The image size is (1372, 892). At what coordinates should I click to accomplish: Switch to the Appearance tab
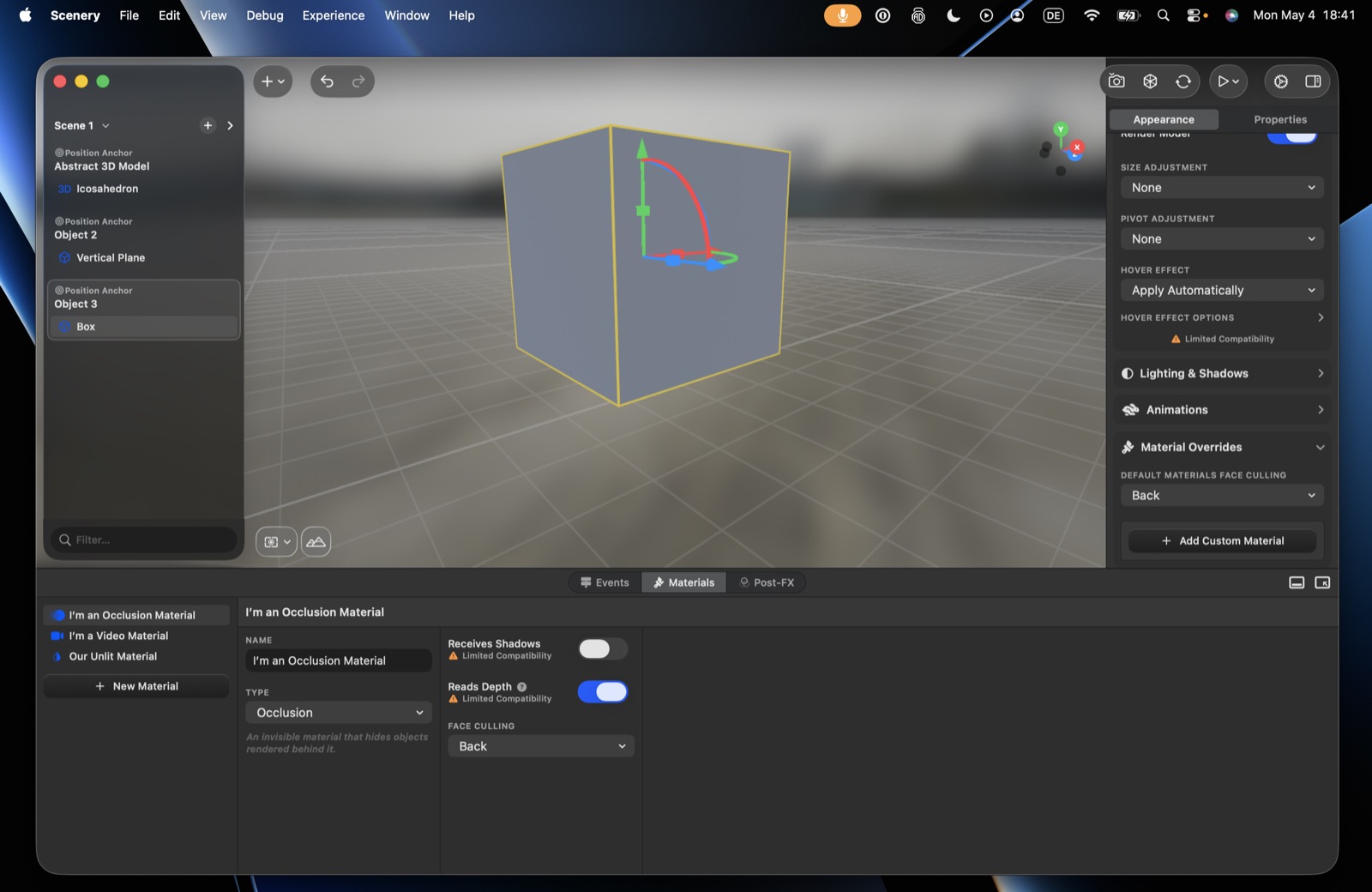tap(1164, 119)
